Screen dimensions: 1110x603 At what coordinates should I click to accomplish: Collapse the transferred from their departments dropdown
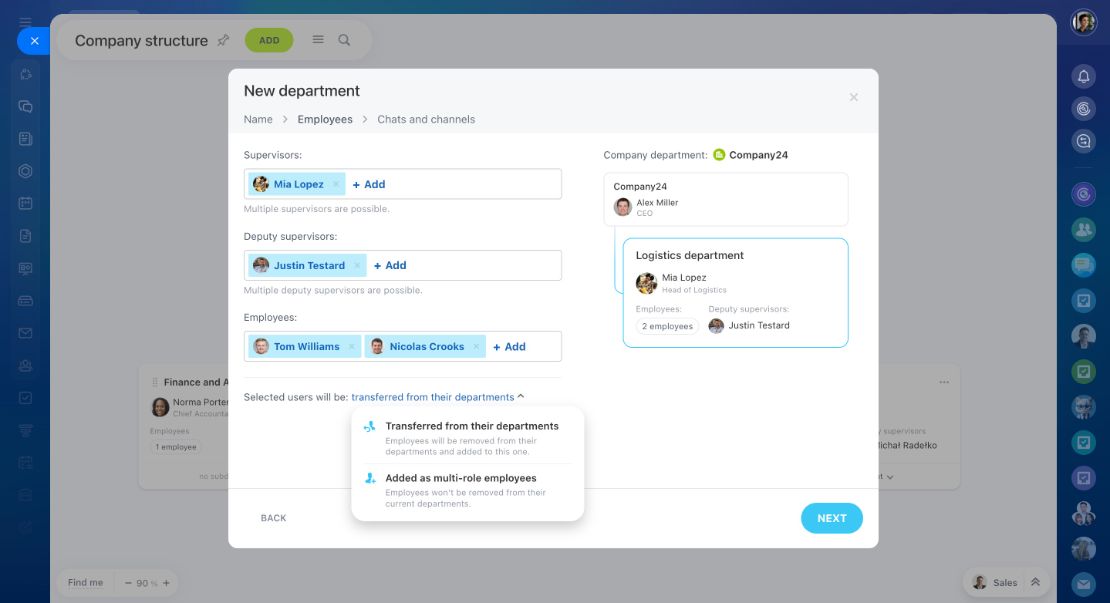437,397
